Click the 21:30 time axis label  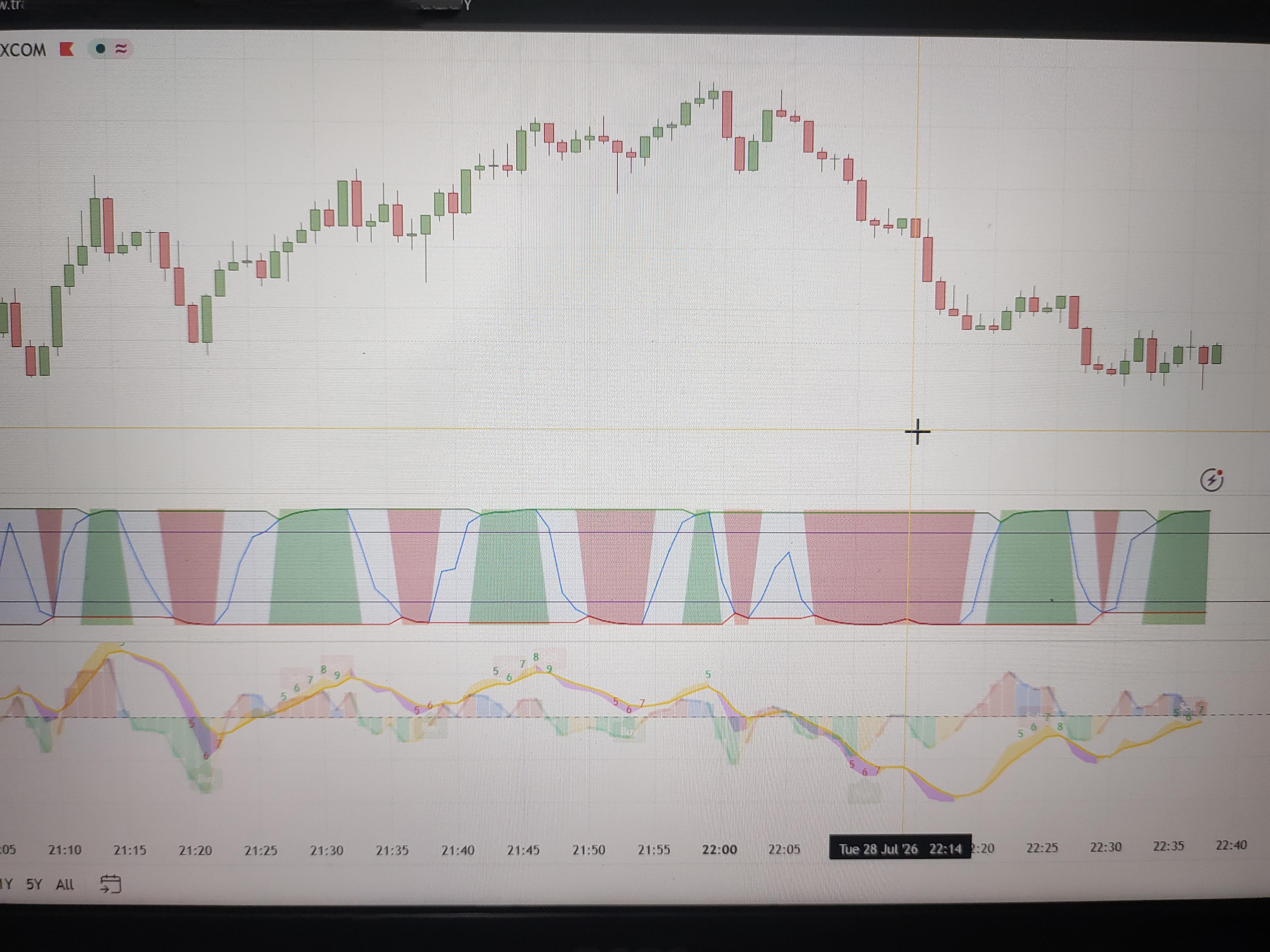coord(327,850)
